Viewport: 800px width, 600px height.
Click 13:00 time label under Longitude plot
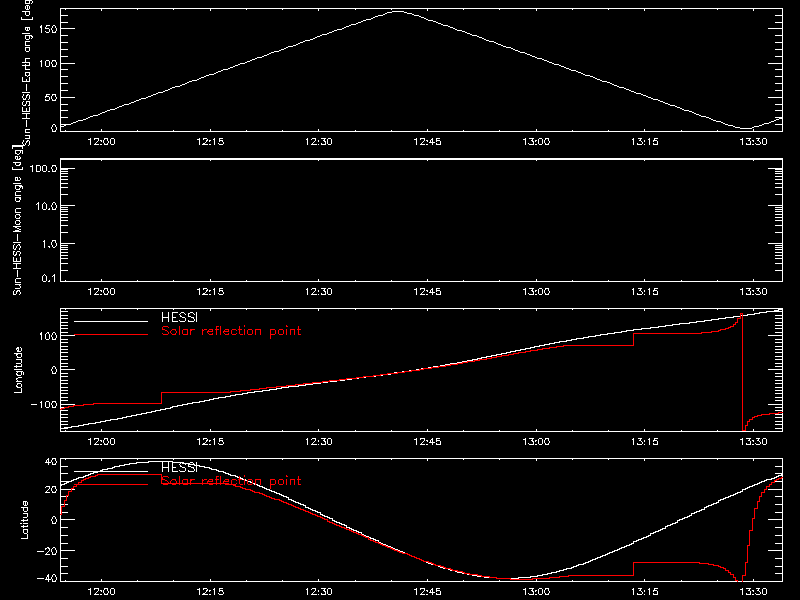[536, 441]
